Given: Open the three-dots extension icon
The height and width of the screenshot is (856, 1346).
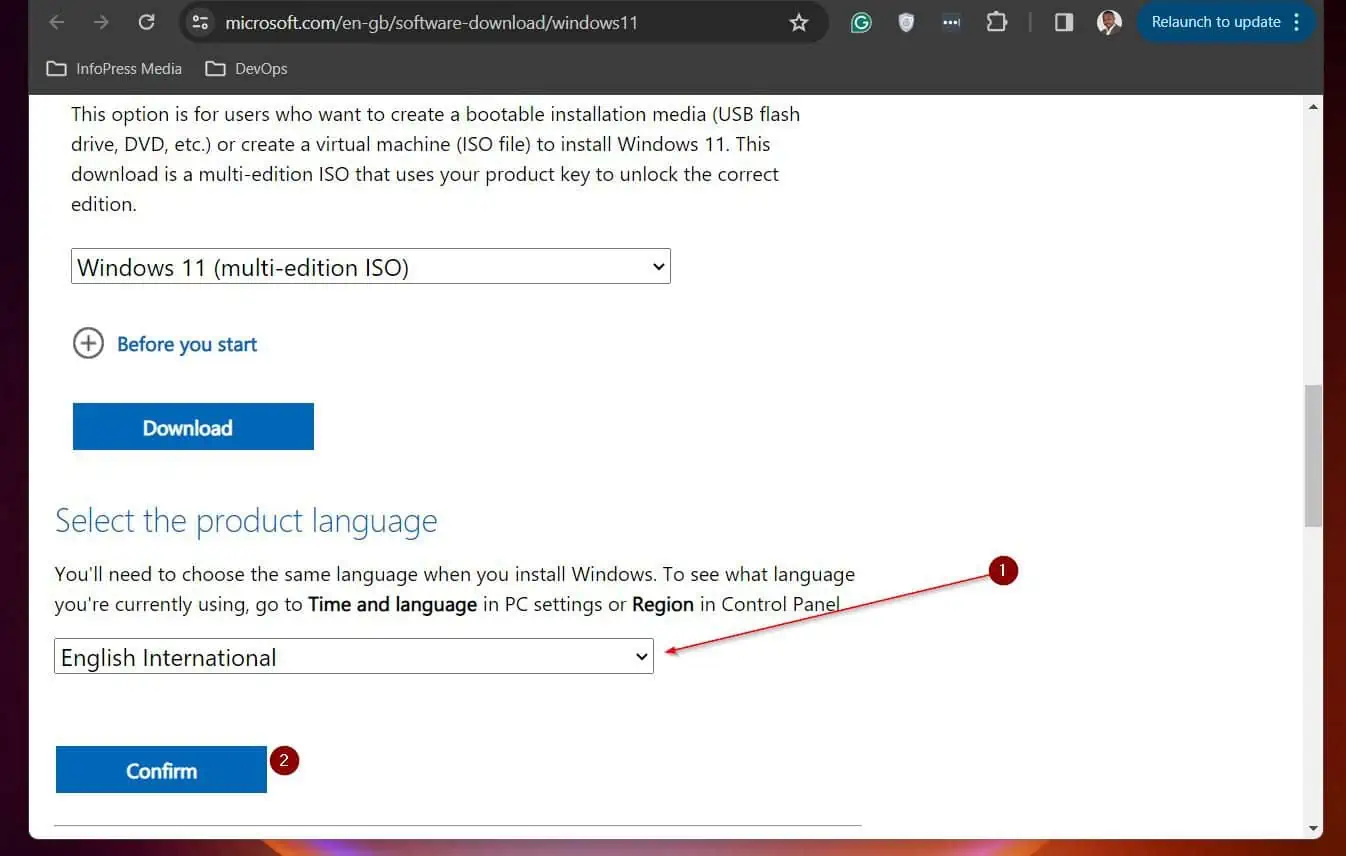Looking at the screenshot, I should point(951,22).
